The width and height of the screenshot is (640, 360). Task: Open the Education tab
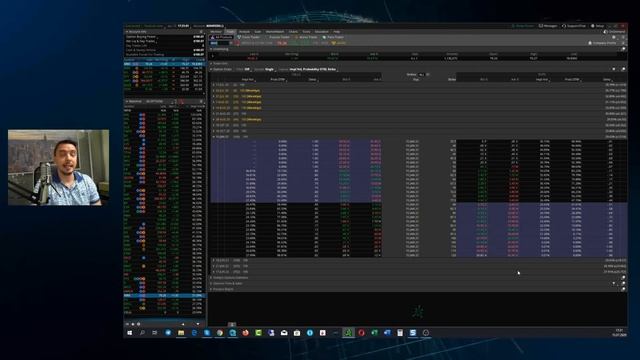coord(321,31)
